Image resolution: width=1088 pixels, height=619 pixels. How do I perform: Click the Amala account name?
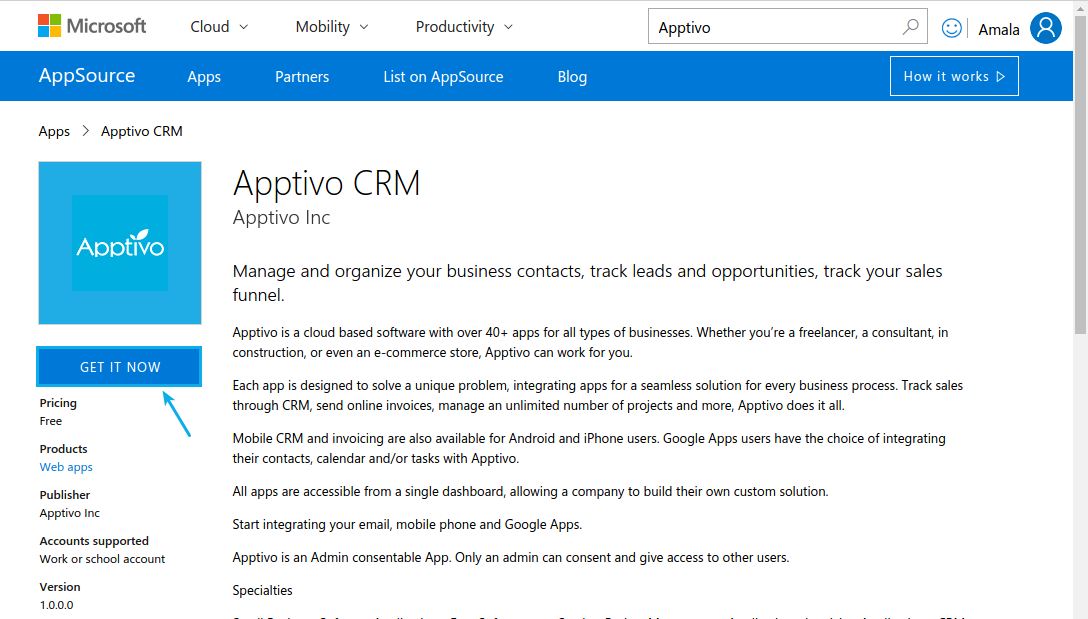[998, 29]
